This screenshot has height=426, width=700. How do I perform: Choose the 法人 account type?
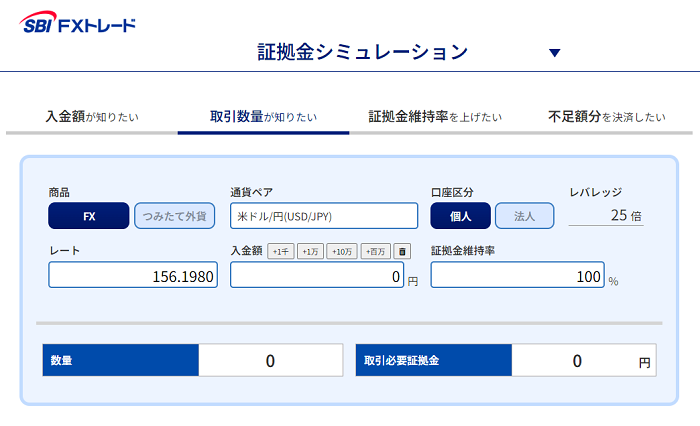[x=525, y=216]
